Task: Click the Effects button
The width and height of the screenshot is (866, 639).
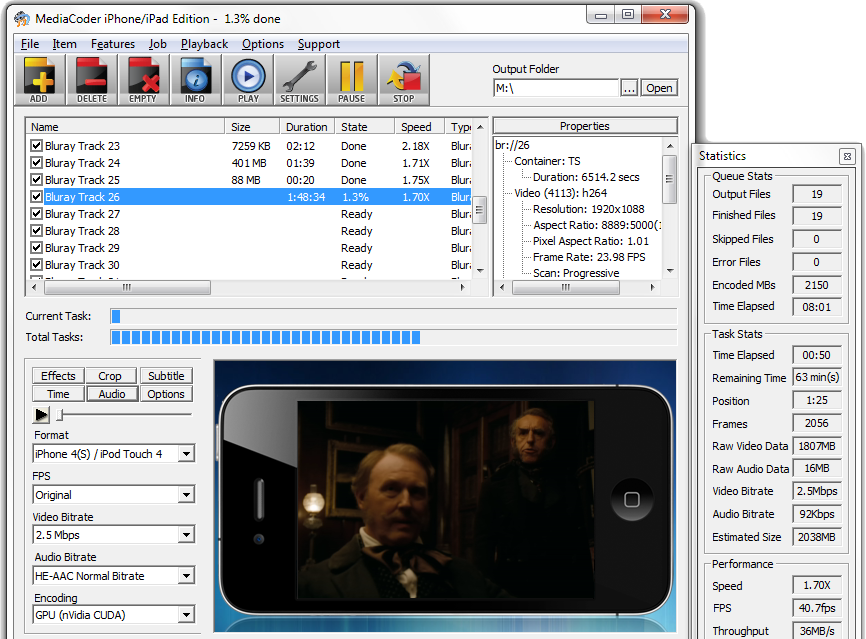Action: [58, 376]
